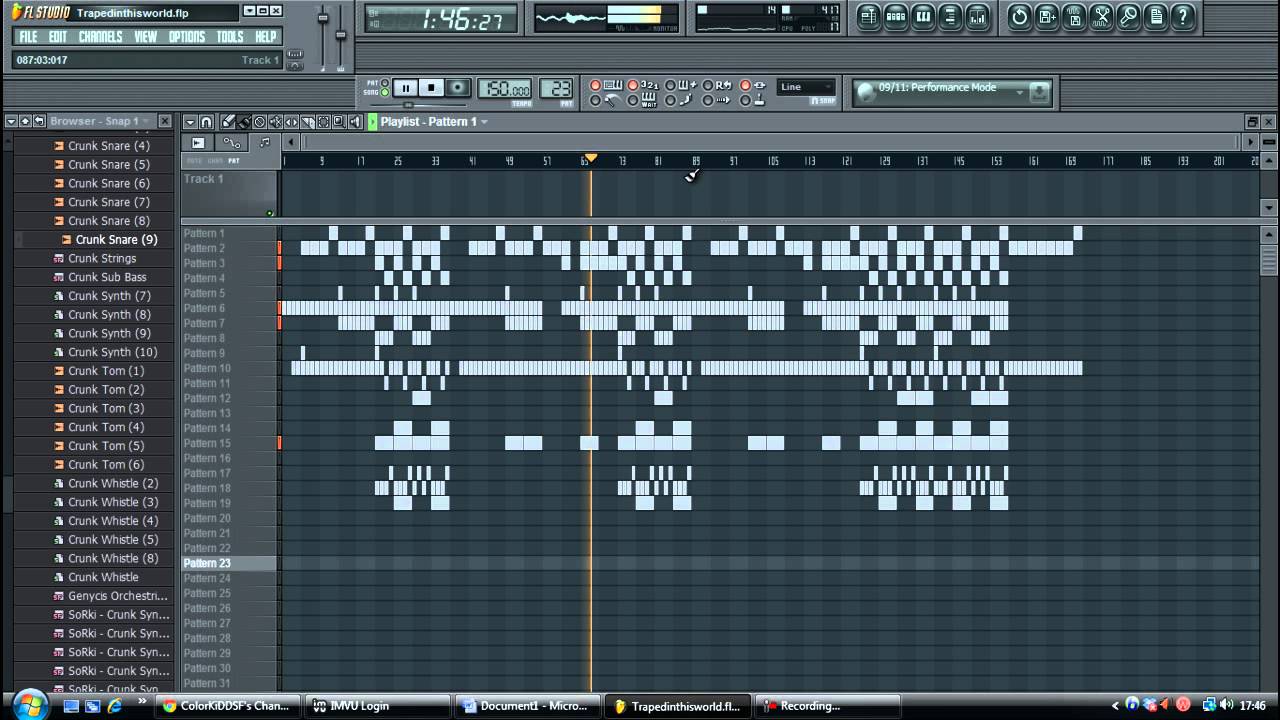Screen dimensions: 1280x720
Task: Click the download arrow beside Performance Mode
Action: point(1039,92)
